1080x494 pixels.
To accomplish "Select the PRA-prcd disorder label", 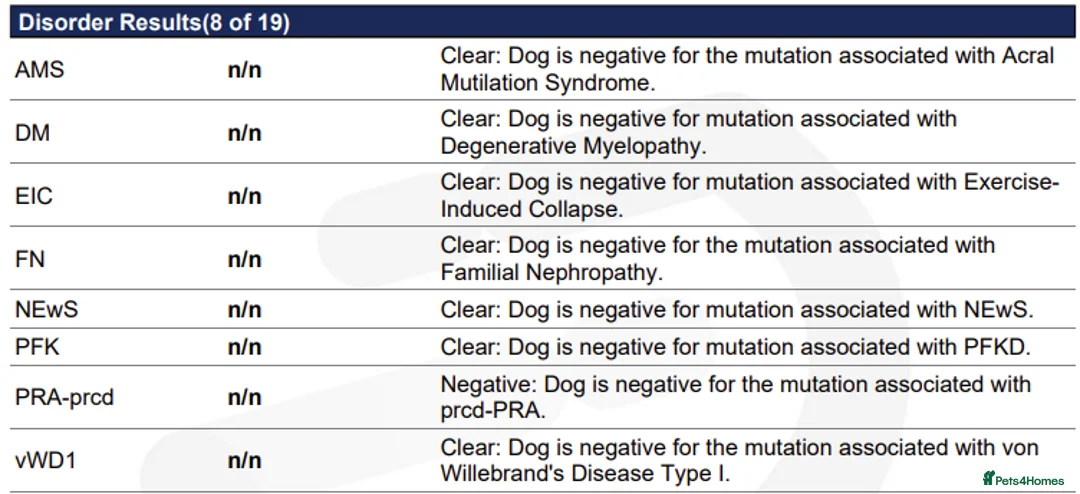I will (65, 397).
